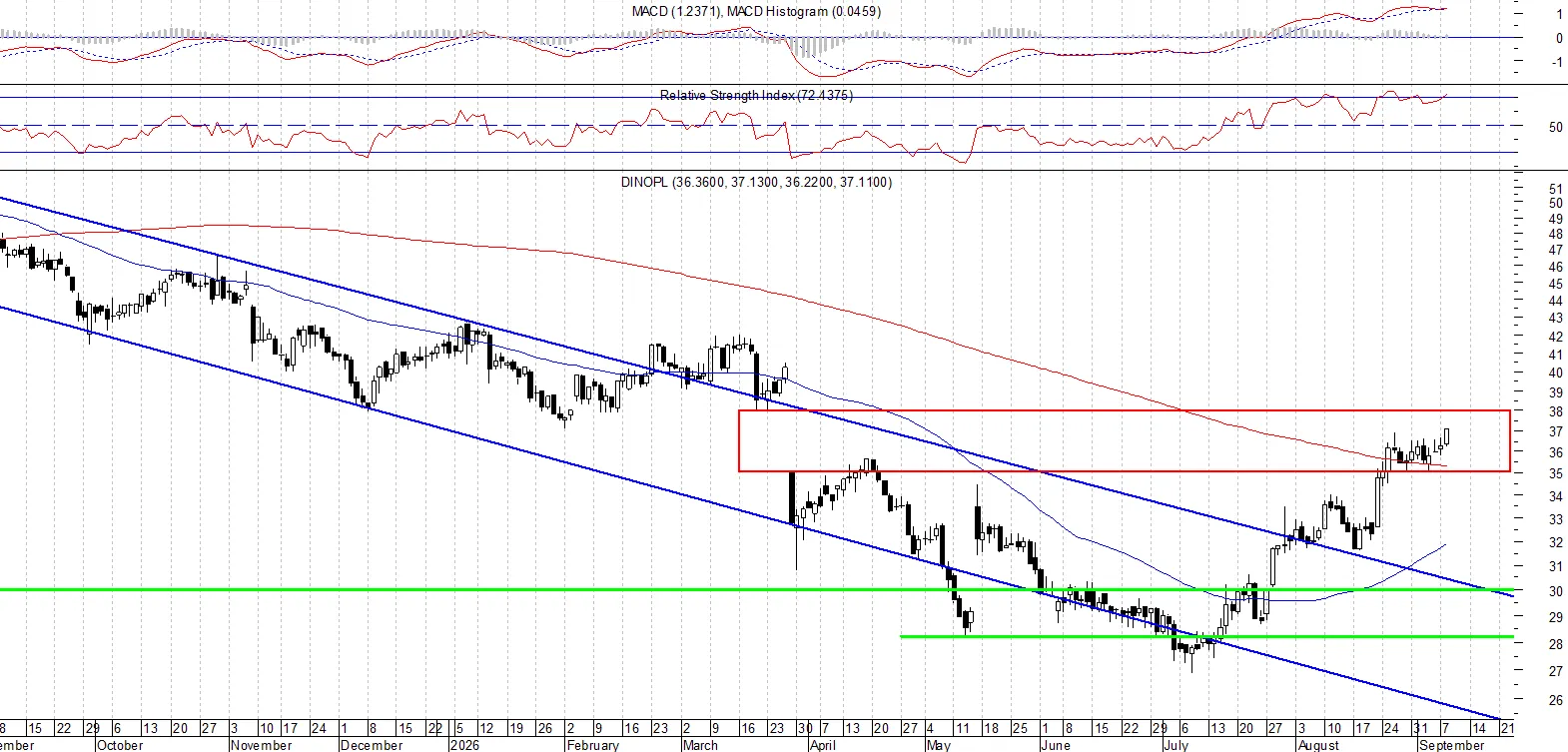Viewport: 1568px width, 752px height.
Task: Select the latest candlestick at chart's right edge
Action: (x=1446, y=437)
